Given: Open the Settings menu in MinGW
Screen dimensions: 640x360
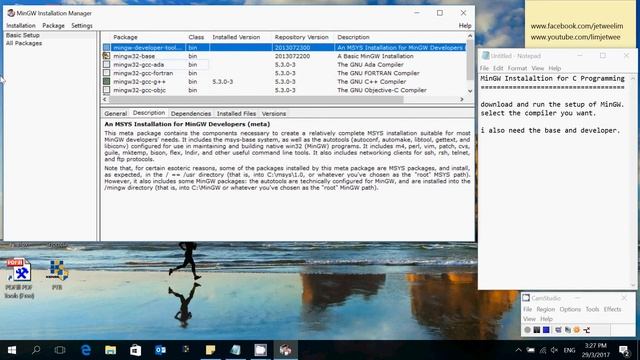Looking at the screenshot, I should tap(82, 25).
